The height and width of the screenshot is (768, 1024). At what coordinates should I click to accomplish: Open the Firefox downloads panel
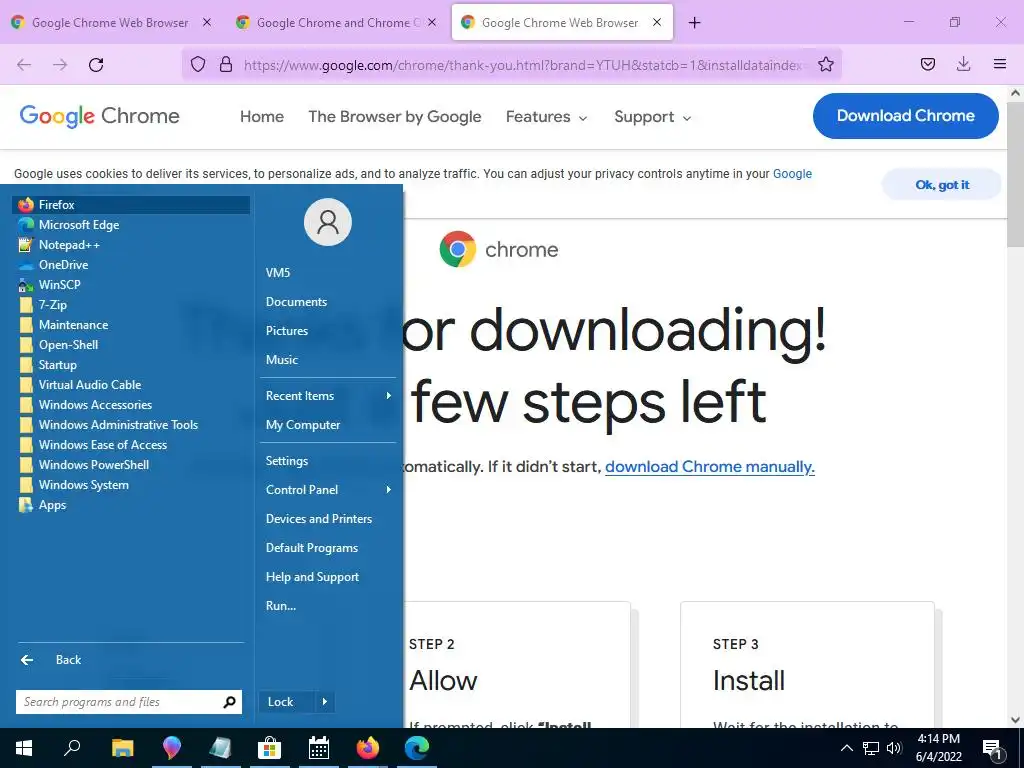(x=963, y=64)
